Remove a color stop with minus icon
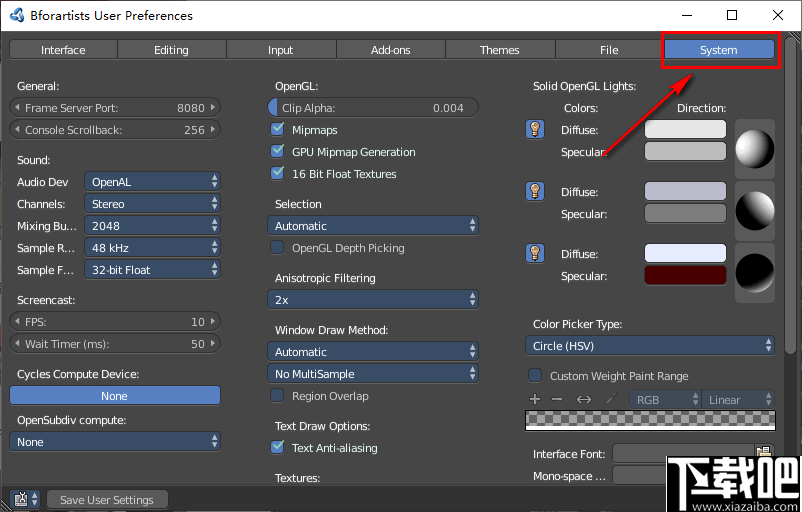Screen dimensions: 802x512 click(x=557, y=400)
